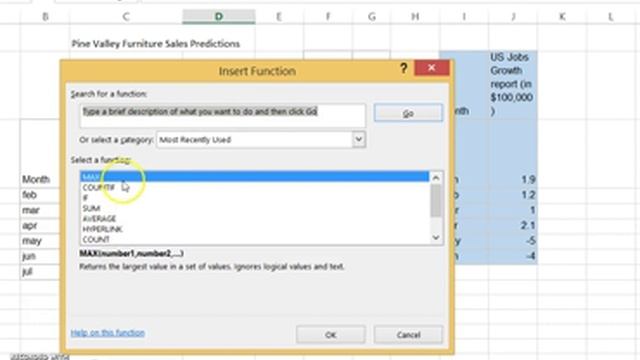The width and height of the screenshot is (640, 360).
Task: Select column C header
Action: click(x=126, y=17)
